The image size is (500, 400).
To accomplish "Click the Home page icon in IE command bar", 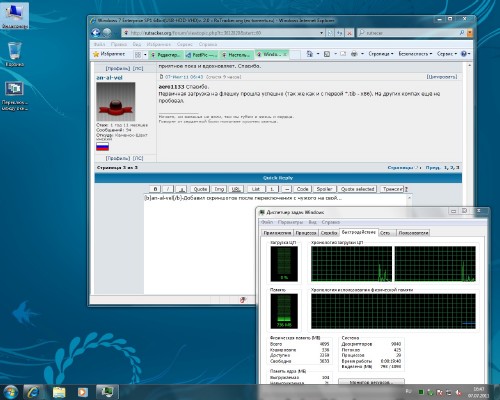I will tap(310, 54).
